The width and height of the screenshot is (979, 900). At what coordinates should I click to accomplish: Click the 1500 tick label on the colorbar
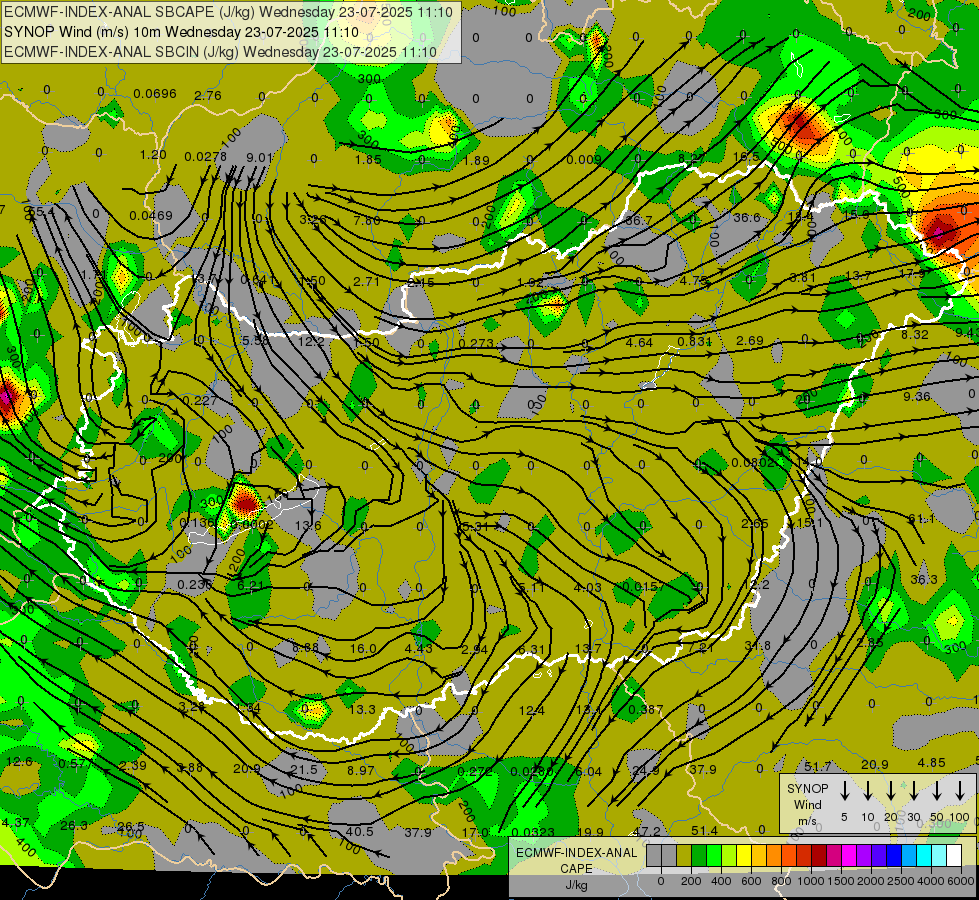(841, 881)
